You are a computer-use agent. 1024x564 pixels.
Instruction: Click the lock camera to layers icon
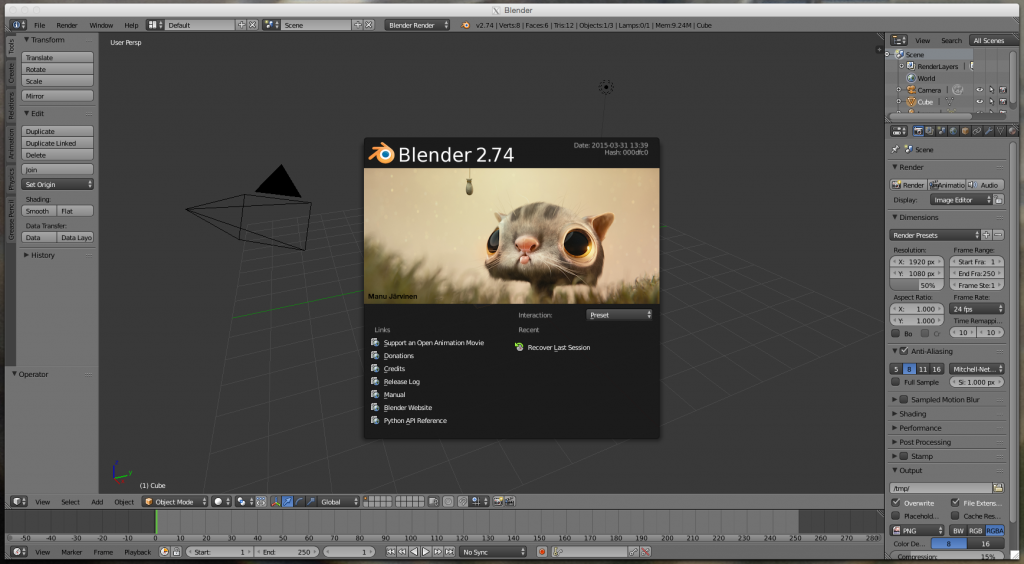(433, 501)
